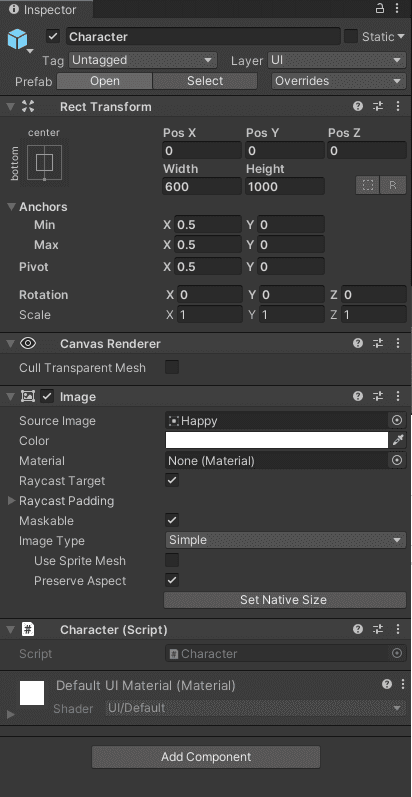Viewport: 412px width, 797px height.
Task: Expand the Raycast Padding foldout
Action: (12, 501)
